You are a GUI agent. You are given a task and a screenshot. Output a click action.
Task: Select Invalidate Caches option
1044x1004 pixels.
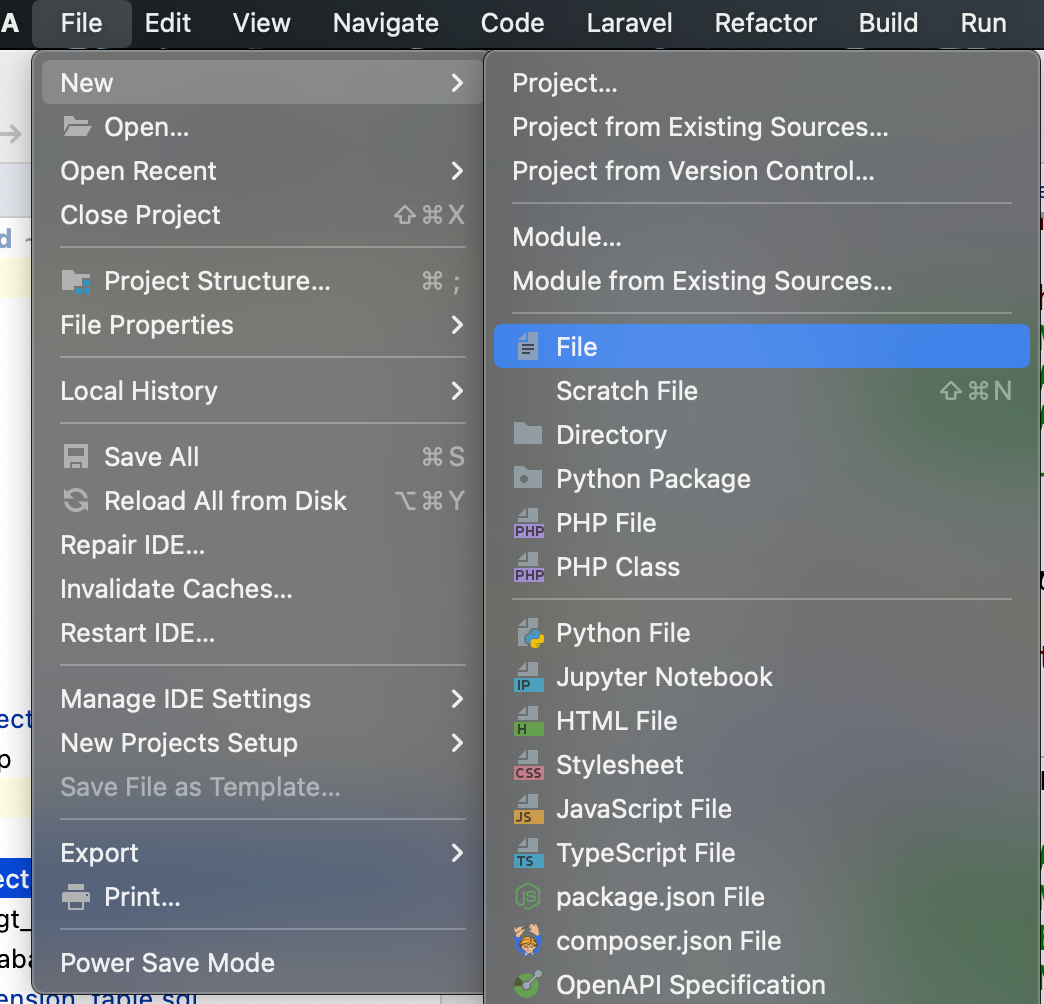tap(175, 588)
